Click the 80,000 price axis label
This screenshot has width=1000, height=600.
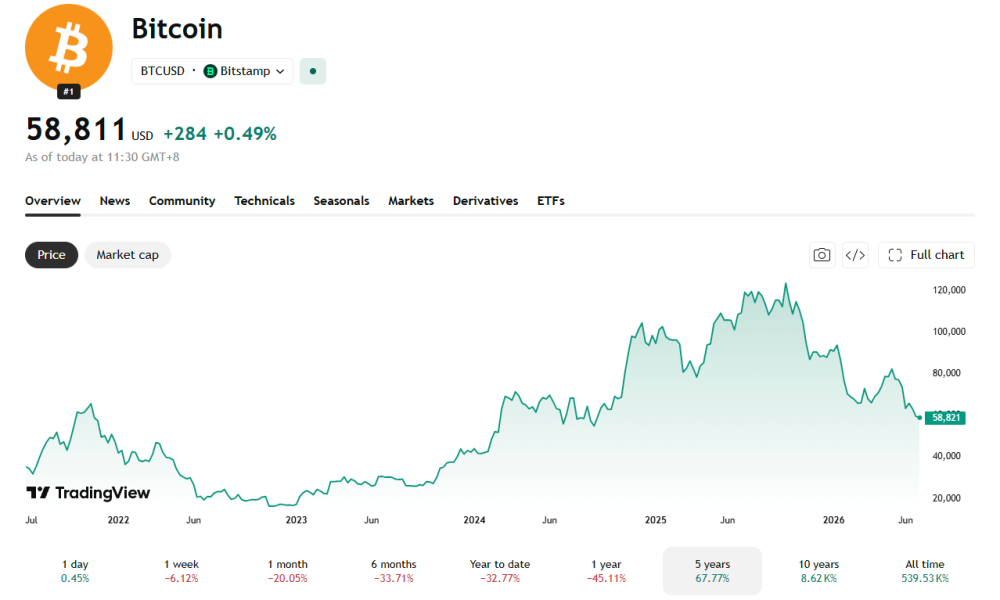click(x=946, y=373)
